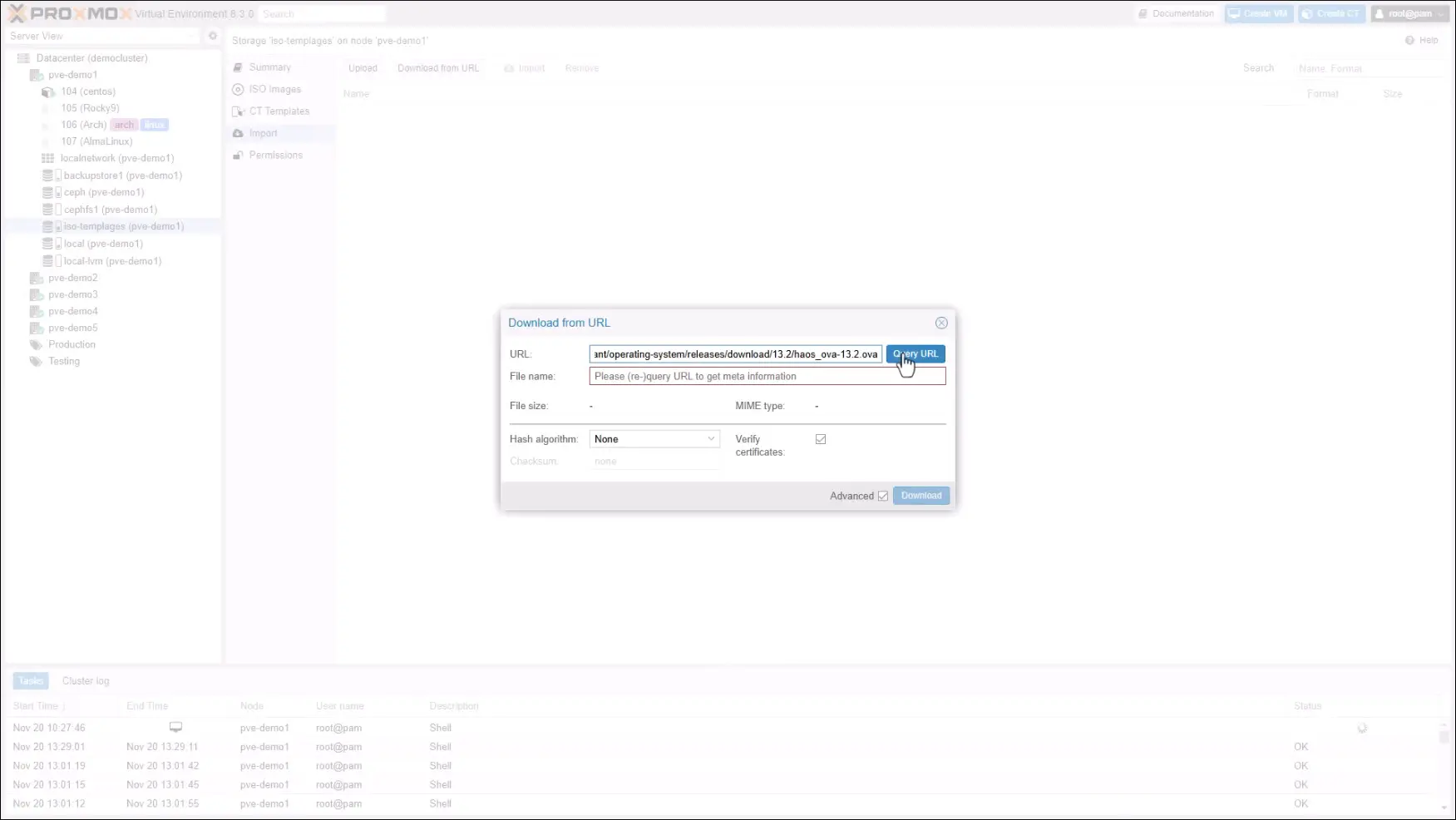Open the localnetwork (pve-demo1) grid icon
Viewport: 1456px width, 820px height.
pos(48,158)
